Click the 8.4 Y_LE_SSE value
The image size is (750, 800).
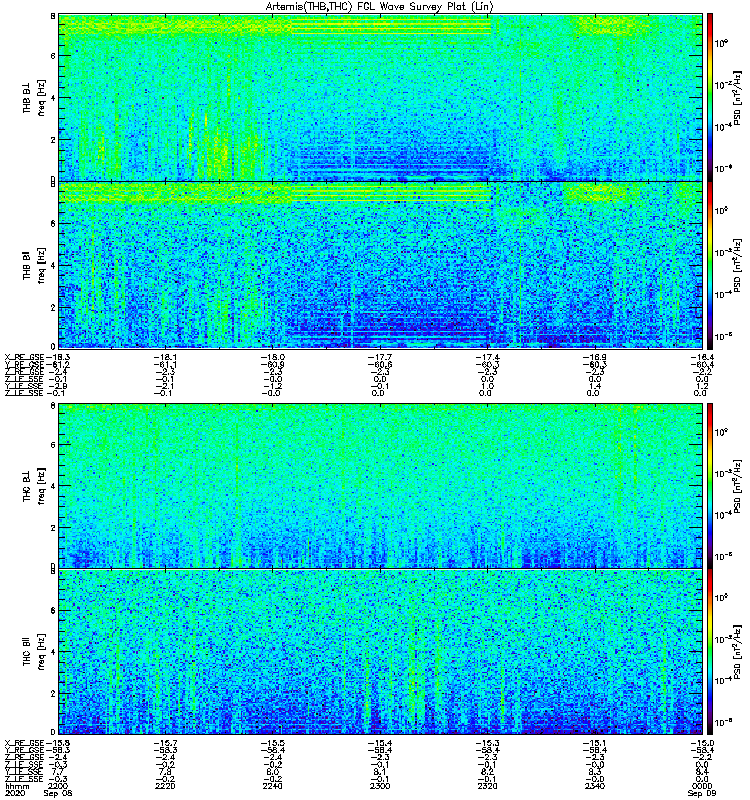(702, 772)
